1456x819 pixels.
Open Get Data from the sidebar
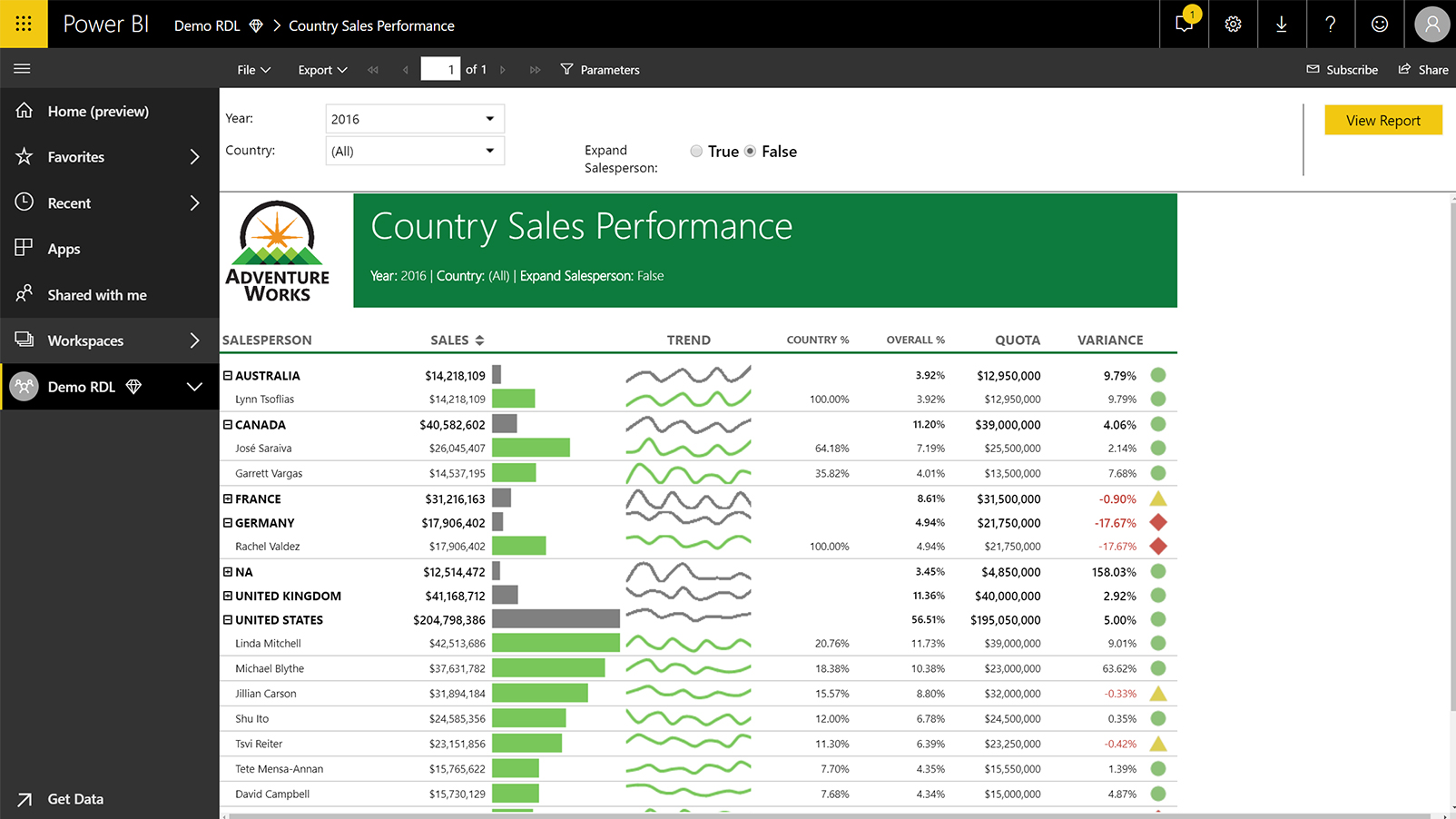point(74,799)
